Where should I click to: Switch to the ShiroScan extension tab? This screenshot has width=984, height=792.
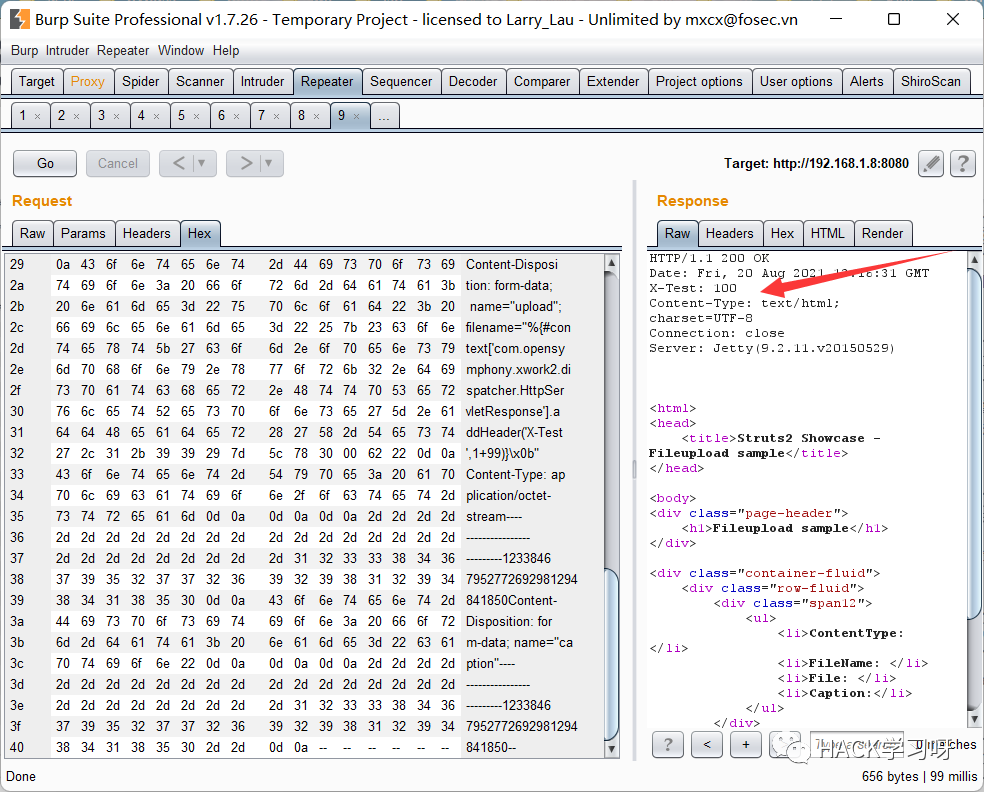click(x=931, y=82)
